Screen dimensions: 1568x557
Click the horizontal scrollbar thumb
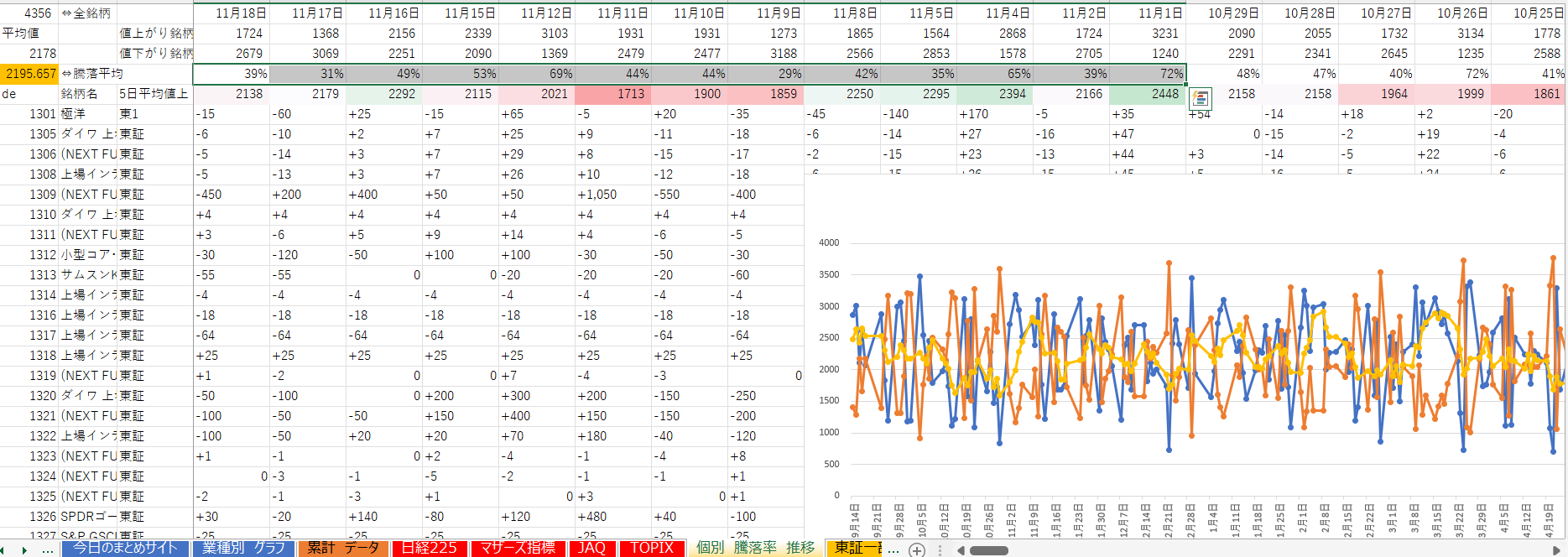(988, 550)
